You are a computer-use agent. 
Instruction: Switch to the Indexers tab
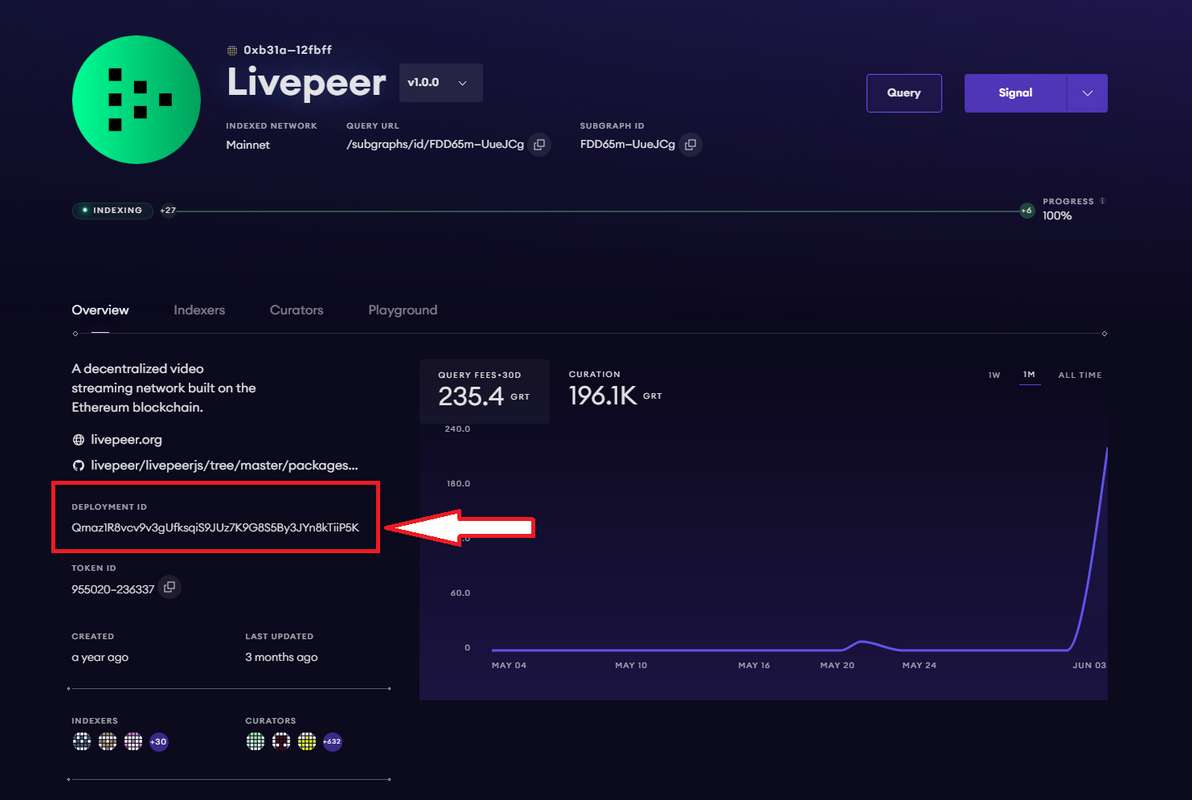tap(199, 310)
